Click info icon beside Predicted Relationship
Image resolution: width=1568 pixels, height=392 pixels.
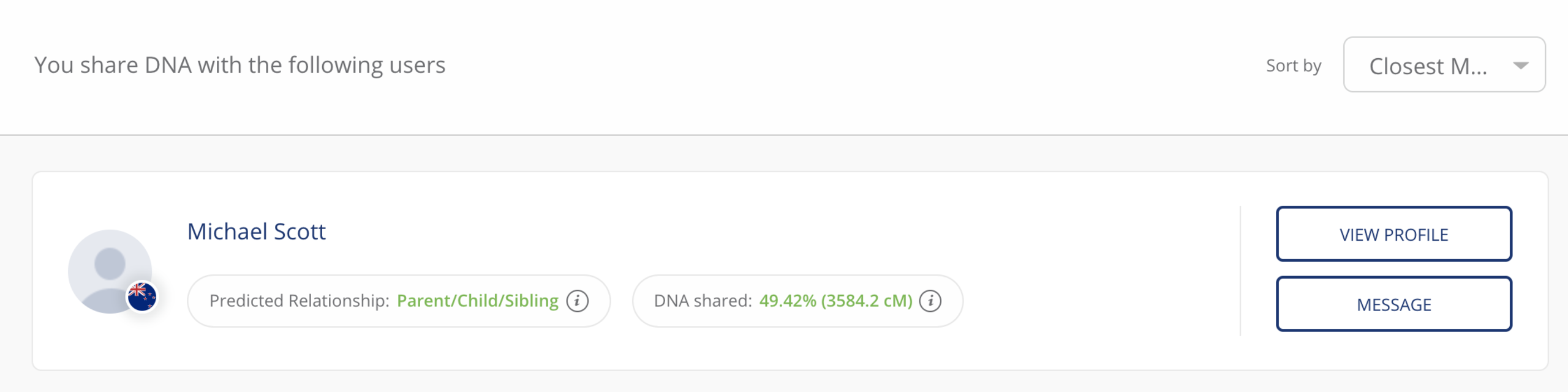(x=577, y=301)
